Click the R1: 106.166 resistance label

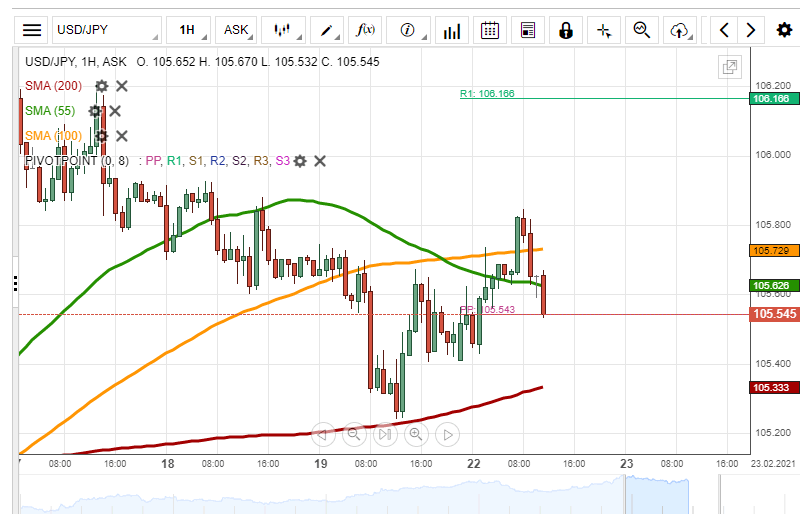tap(487, 94)
